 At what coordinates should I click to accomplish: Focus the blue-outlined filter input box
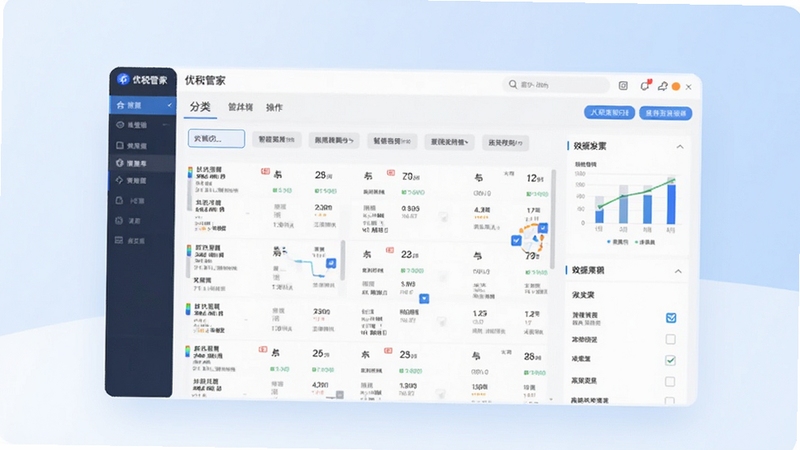[x=216, y=138]
